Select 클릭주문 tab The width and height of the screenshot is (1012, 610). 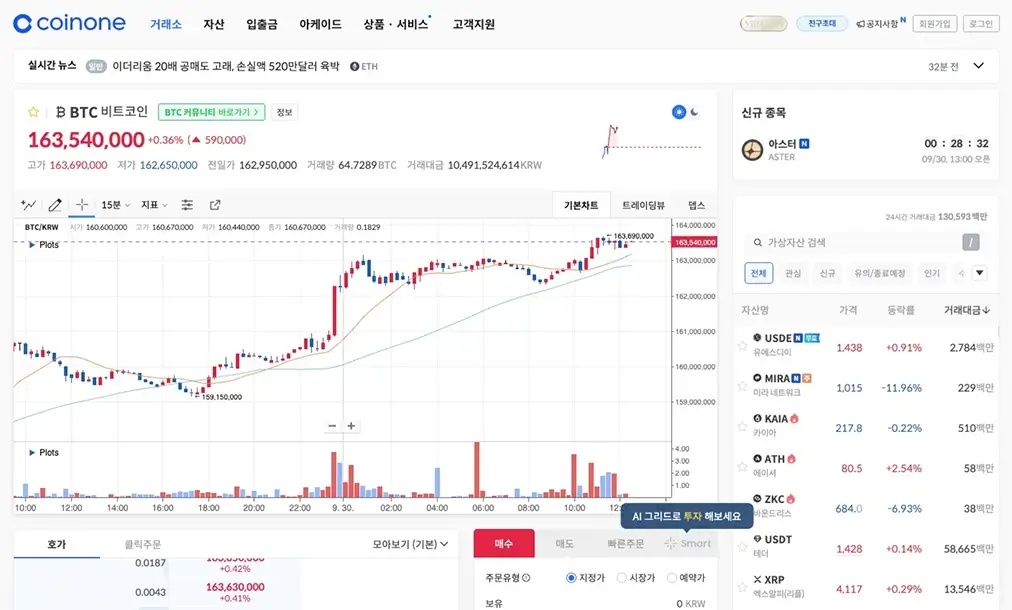click(142, 544)
